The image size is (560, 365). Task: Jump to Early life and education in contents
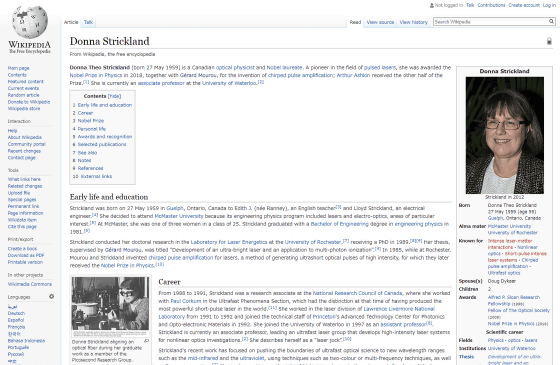pos(105,105)
